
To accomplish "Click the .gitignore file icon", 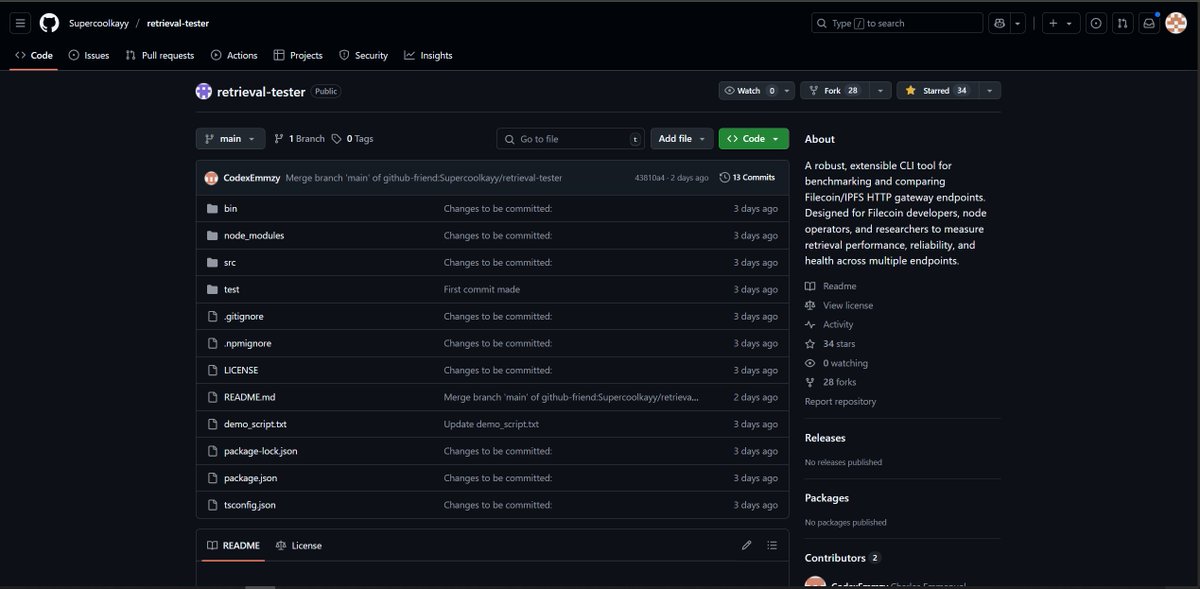I will [x=212, y=317].
